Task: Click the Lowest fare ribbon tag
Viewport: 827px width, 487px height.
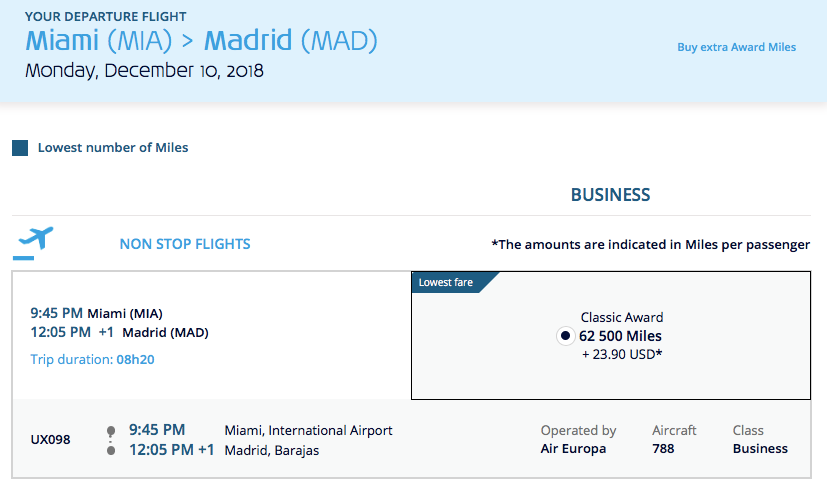Action: click(448, 283)
